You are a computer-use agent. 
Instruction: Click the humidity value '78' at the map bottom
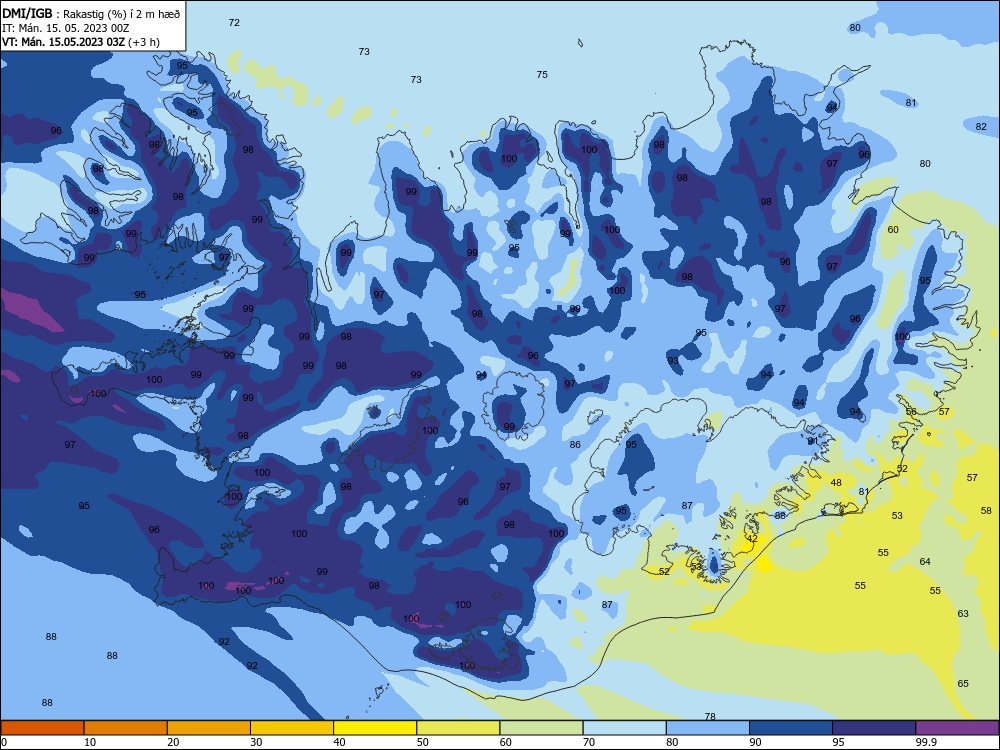tap(710, 716)
